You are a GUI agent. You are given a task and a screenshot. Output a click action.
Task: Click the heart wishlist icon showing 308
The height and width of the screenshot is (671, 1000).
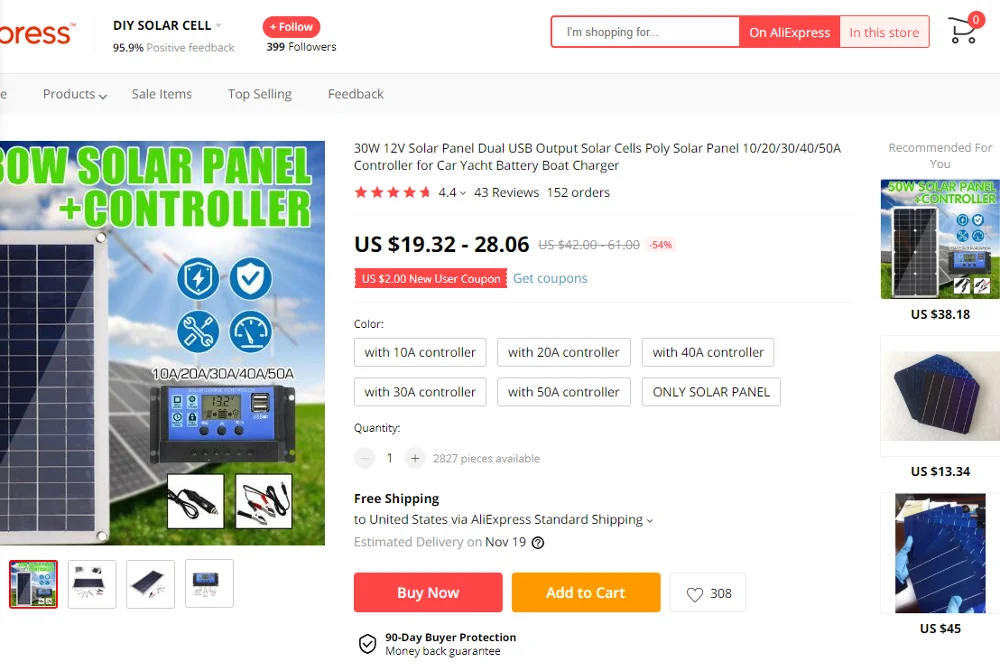pos(695,594)
